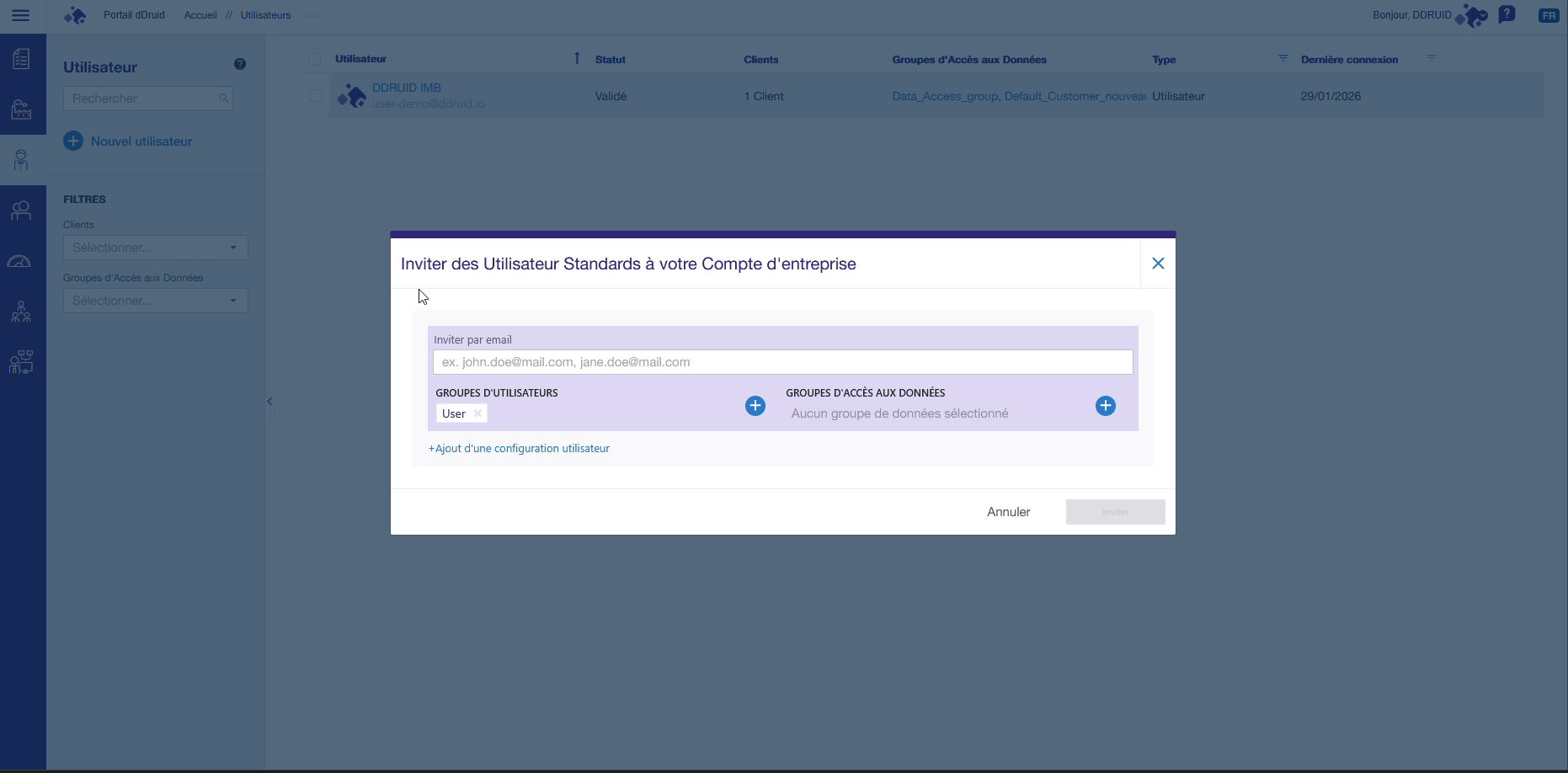Image resolution: width=1568 pixels, height=773 pixels.
Task: Click user-demo@ddruid.io email text
Action: (x=429, y=104)
